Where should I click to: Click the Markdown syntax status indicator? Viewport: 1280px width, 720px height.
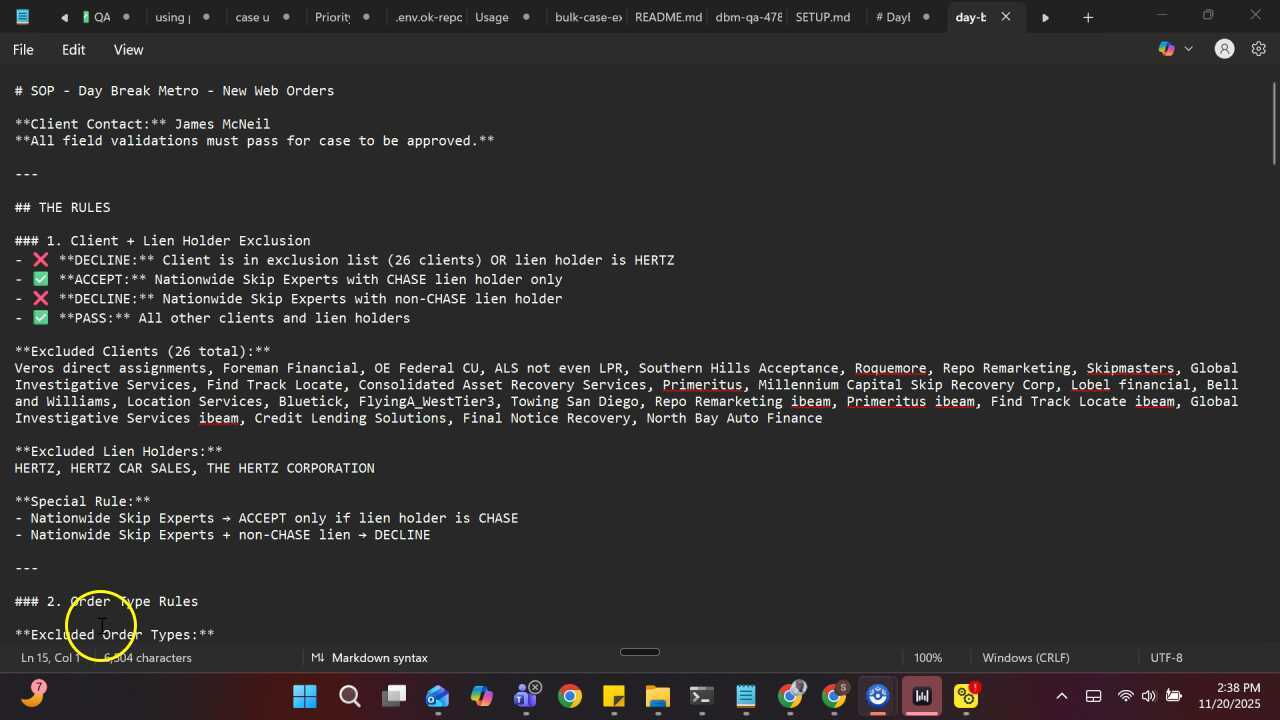(370, 658)
